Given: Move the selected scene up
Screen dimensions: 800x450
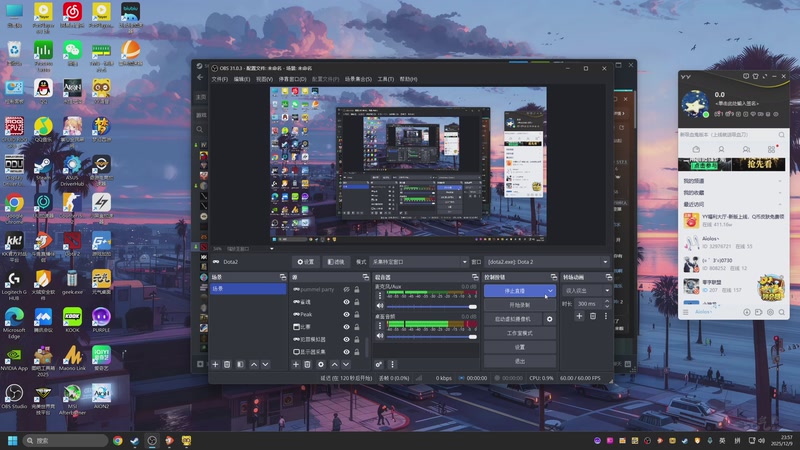Looking at the screenshot, I should (254, 364).
